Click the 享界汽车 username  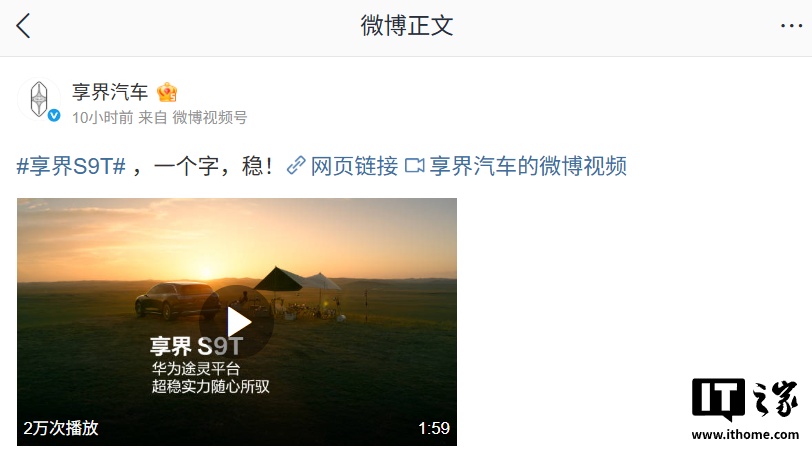click(110, 92)
